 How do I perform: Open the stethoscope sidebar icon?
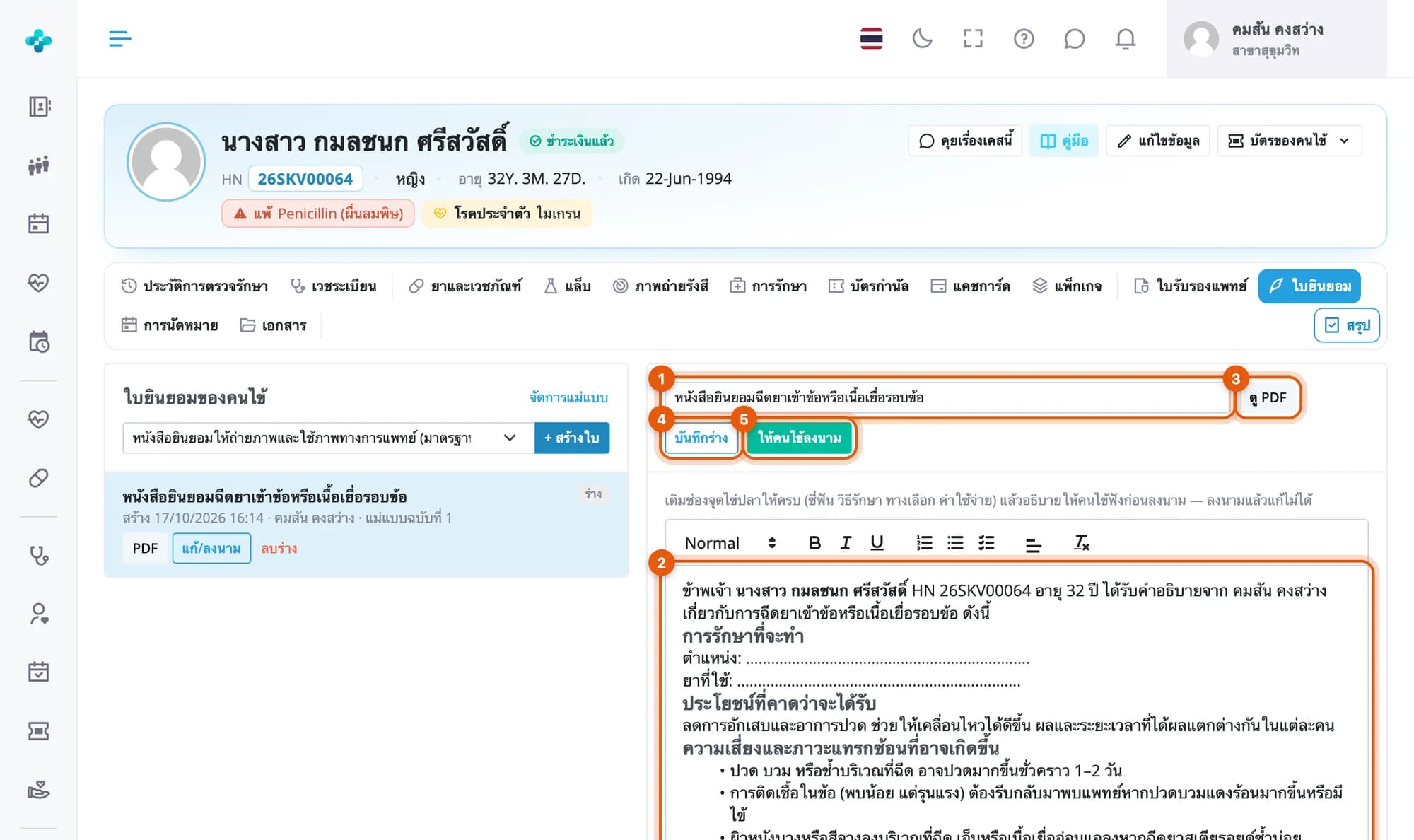tap(39, 556)
